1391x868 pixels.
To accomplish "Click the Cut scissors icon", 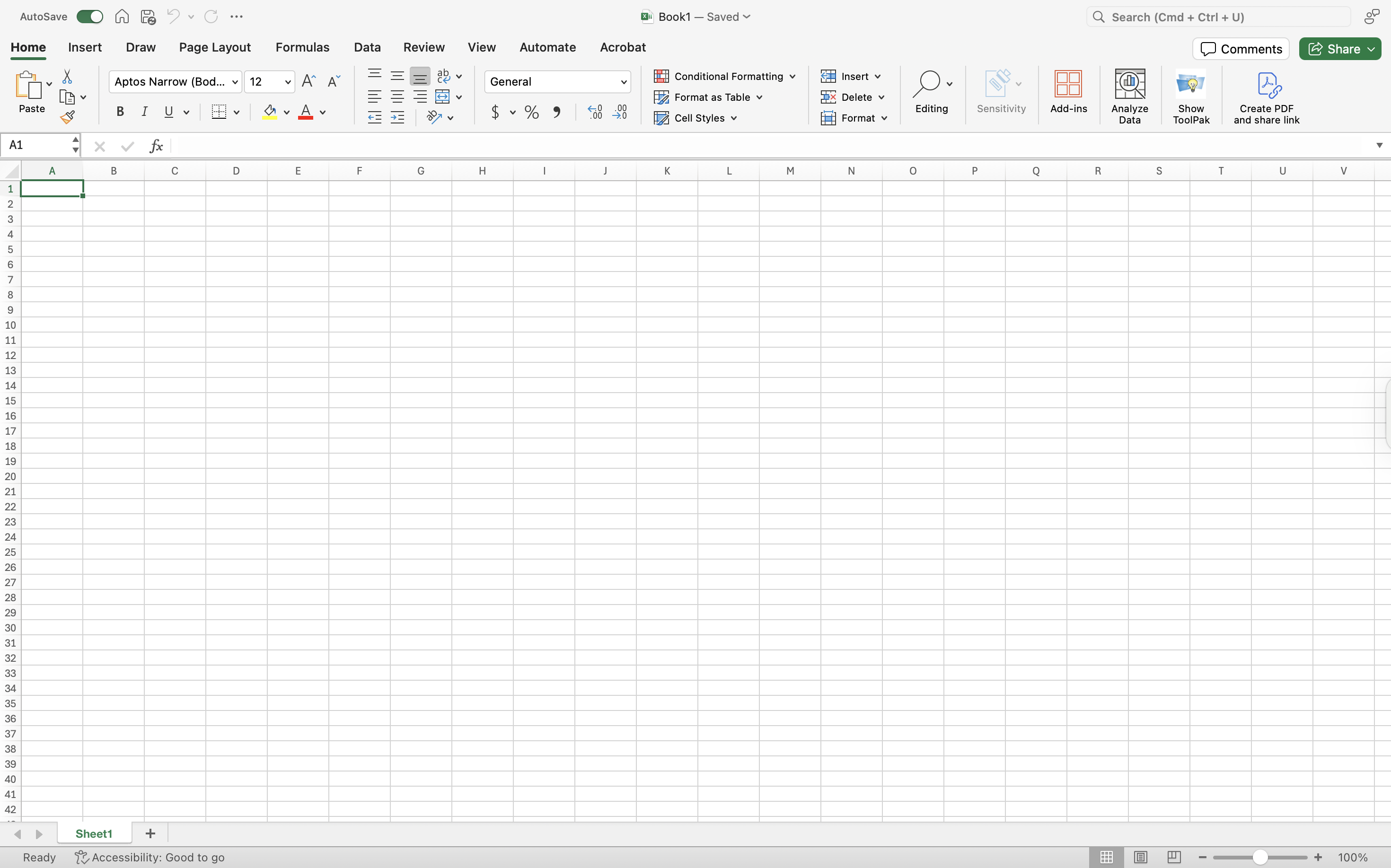I will 67,77.
